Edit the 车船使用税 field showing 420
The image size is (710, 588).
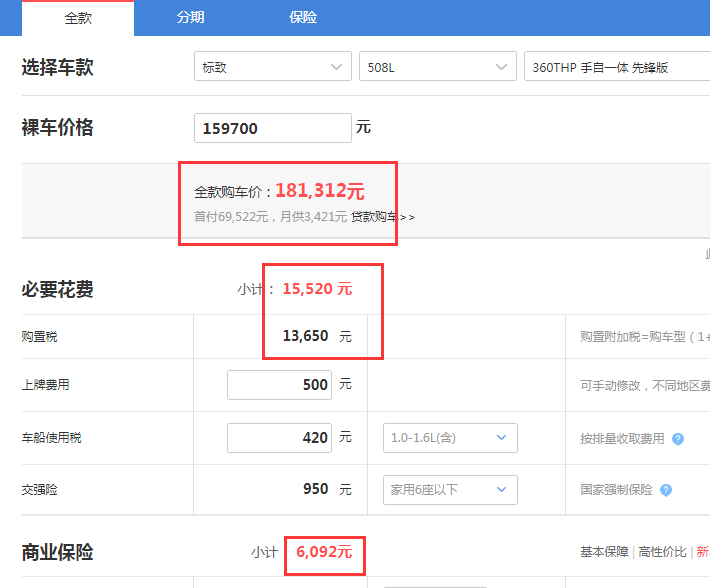[x=279, y=438]
